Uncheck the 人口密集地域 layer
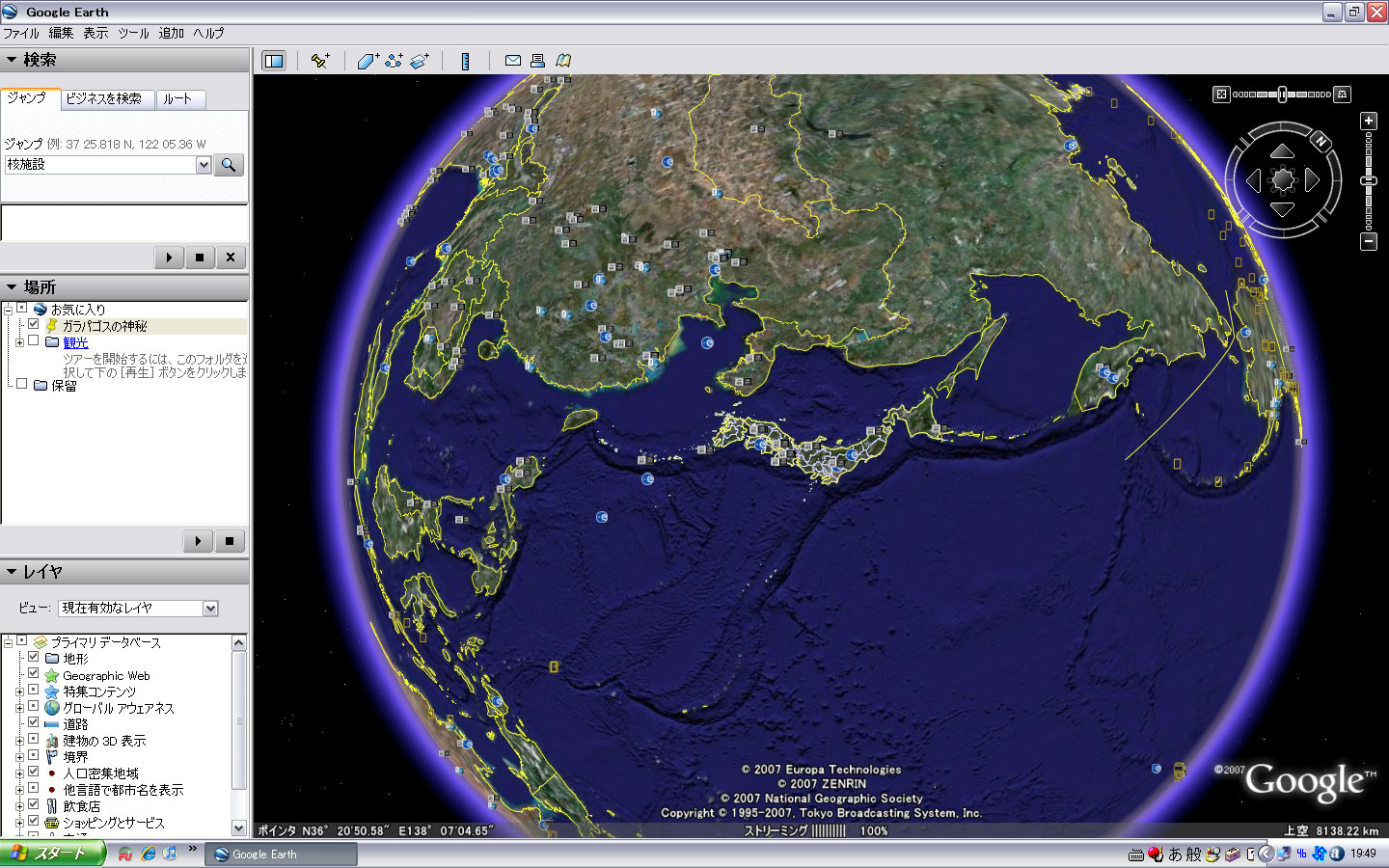Viewport: 1389px width, 868px height. pyautogui.click(x=34, y=773)
